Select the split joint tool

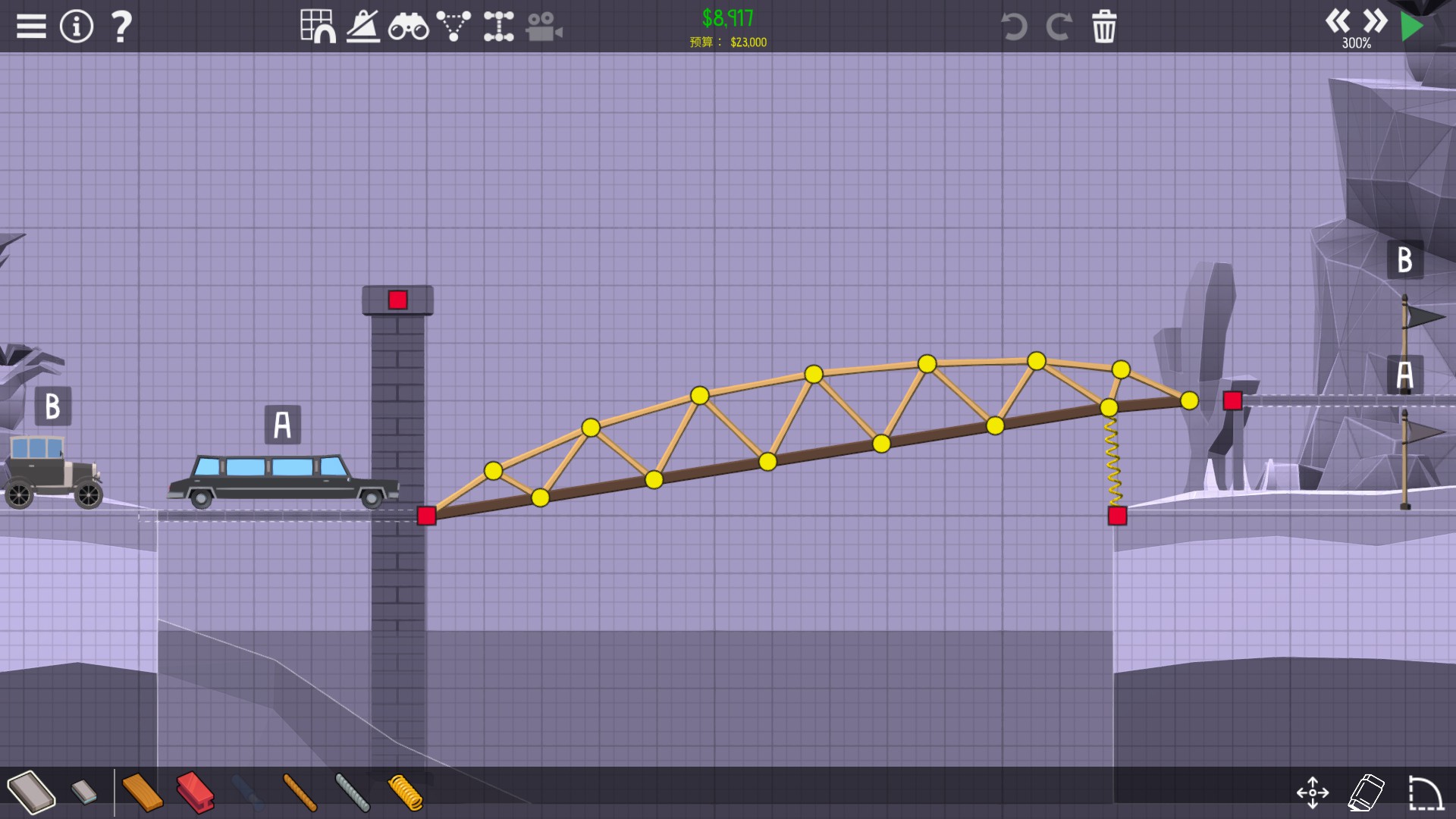[x=499, y=27]
